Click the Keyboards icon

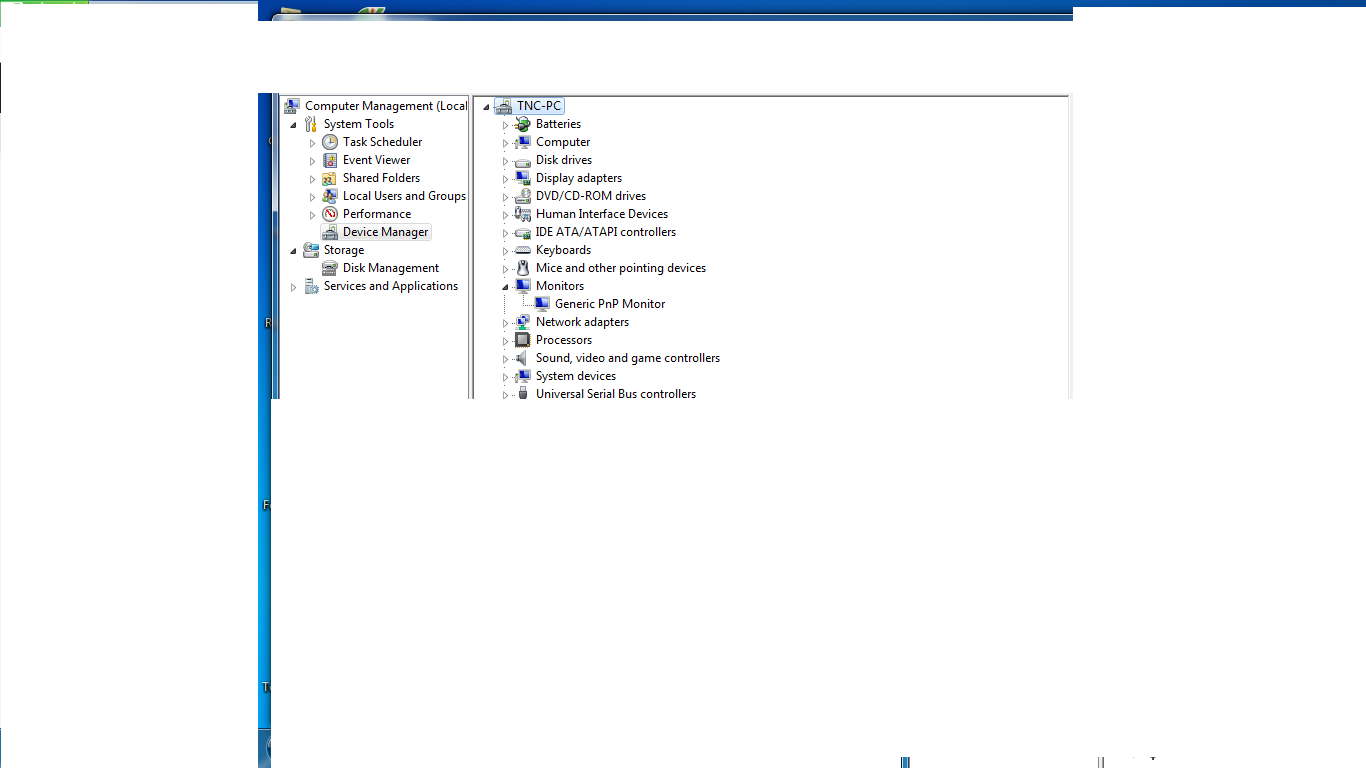click(x=522, y=250)
